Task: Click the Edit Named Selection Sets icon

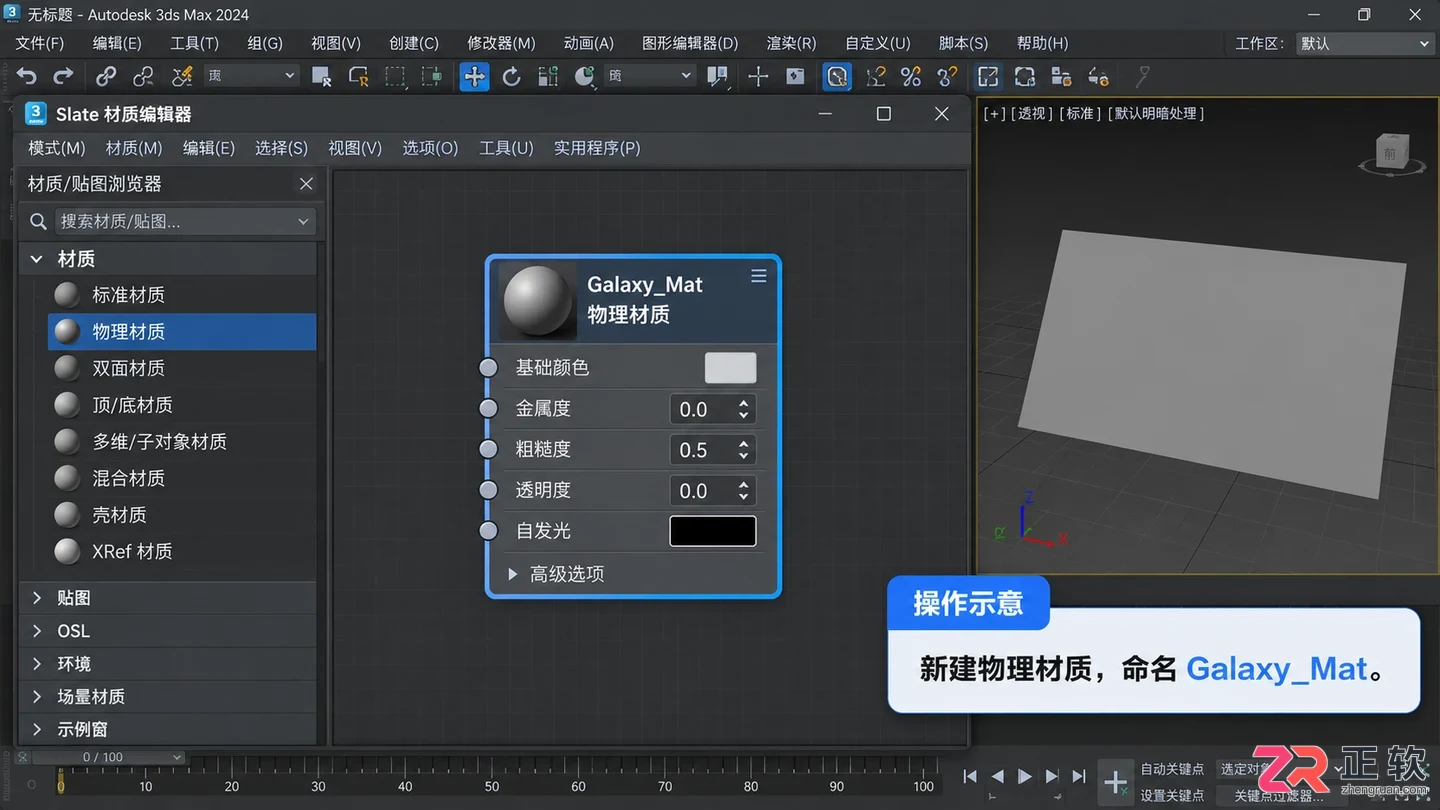Action: pos(988,76)
